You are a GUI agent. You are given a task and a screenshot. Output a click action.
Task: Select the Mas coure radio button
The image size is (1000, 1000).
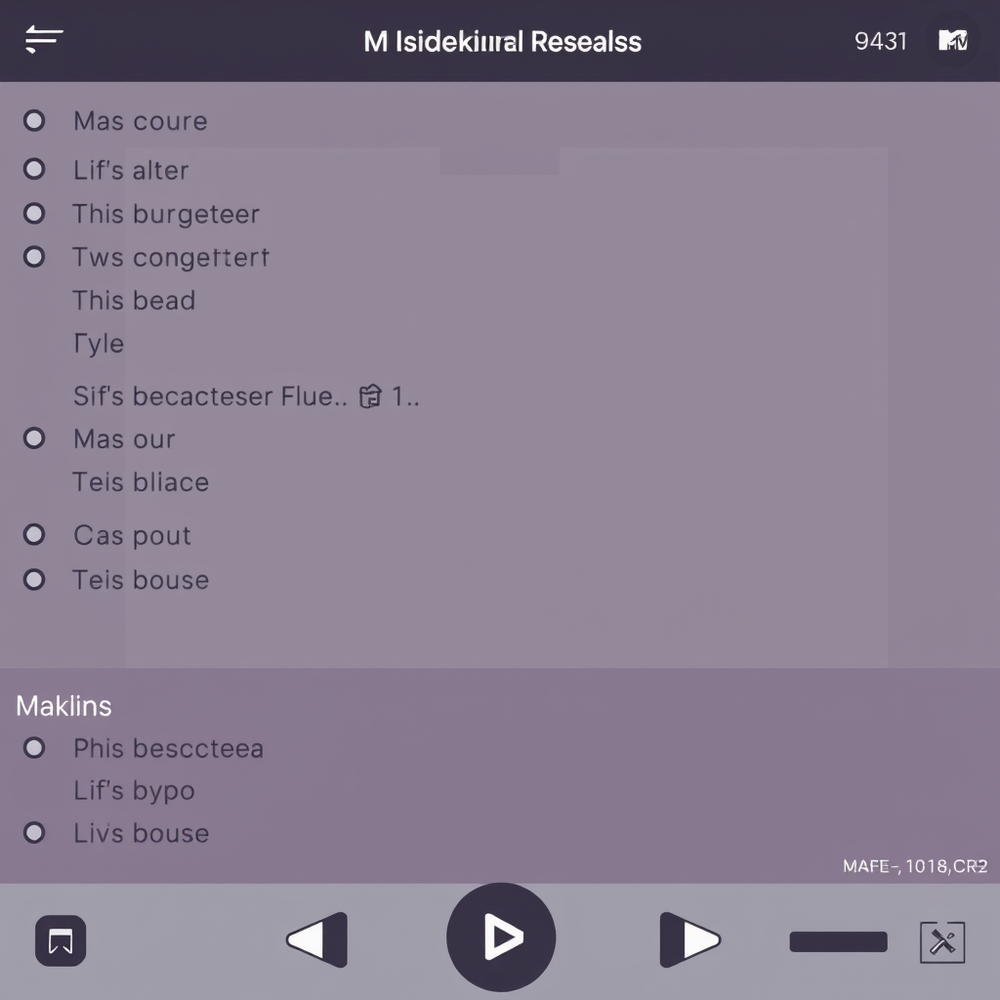tap(34, 121)
